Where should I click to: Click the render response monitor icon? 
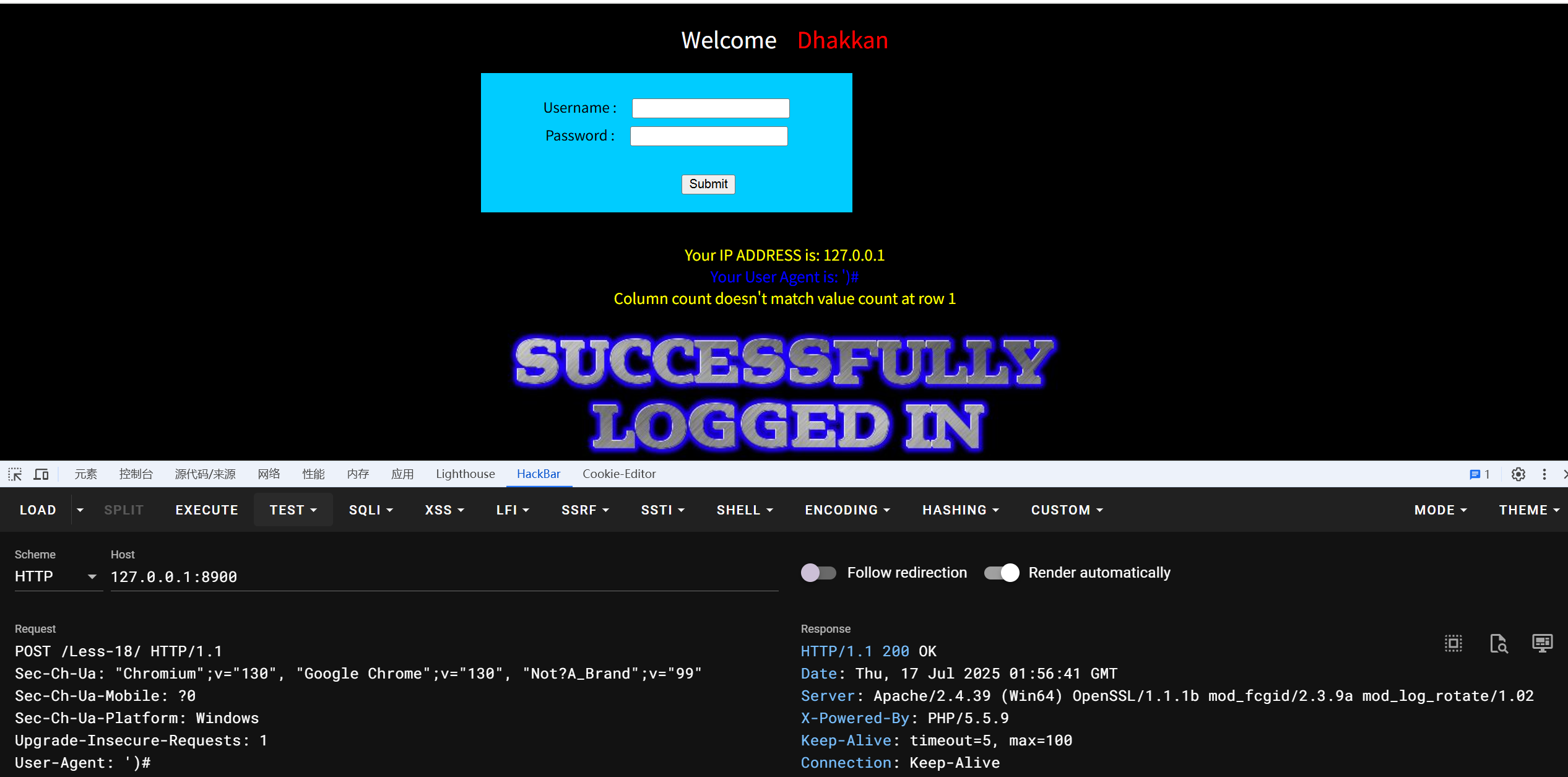pos(1542,643)
